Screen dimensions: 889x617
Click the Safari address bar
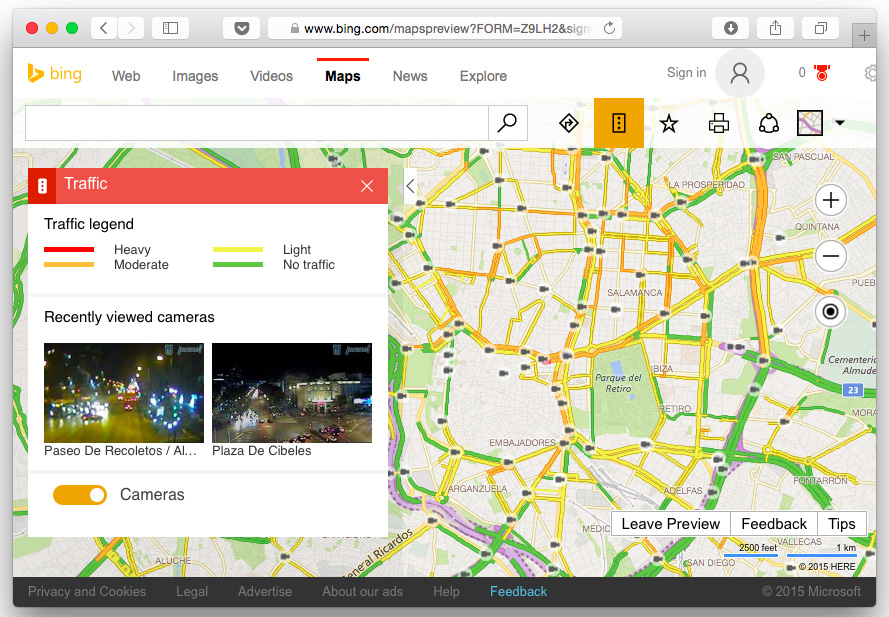tap(444, 28)
